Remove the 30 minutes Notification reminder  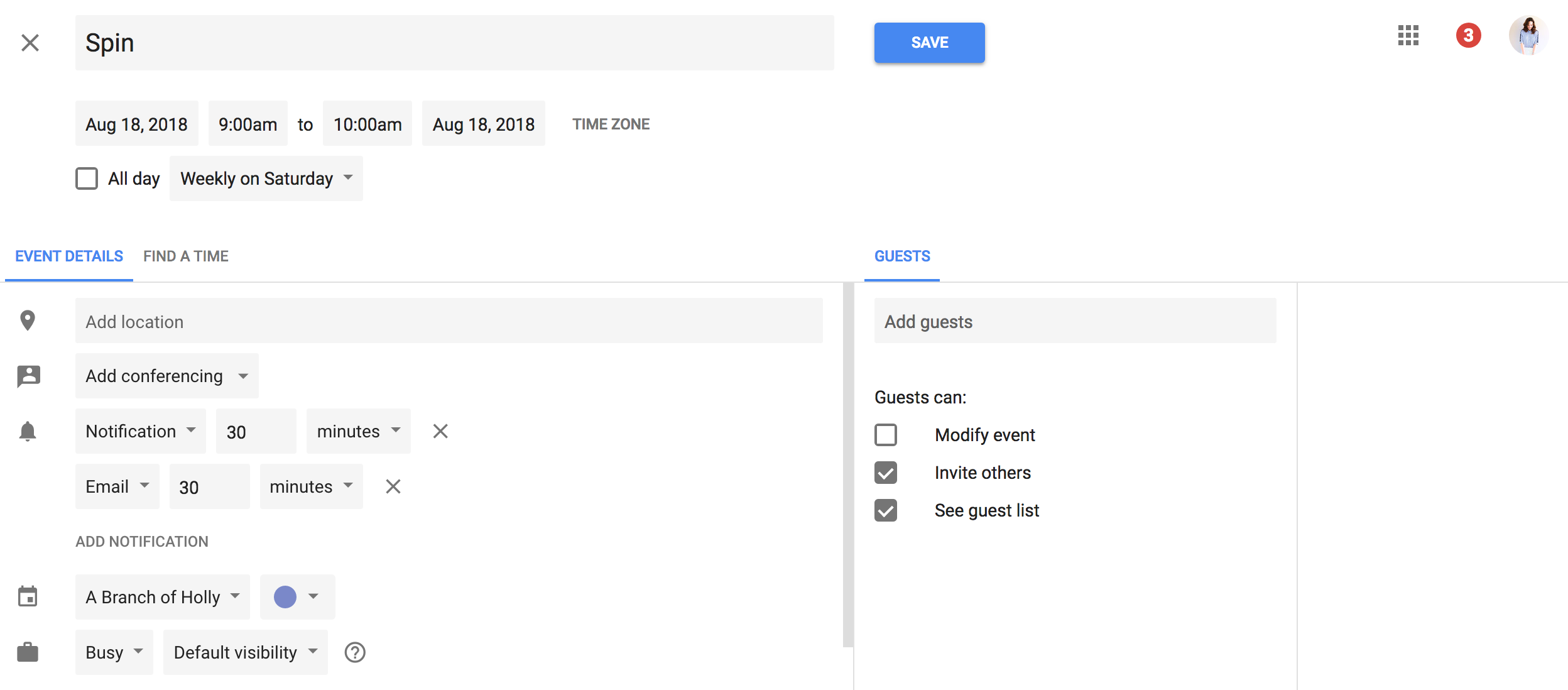point(440,431)
